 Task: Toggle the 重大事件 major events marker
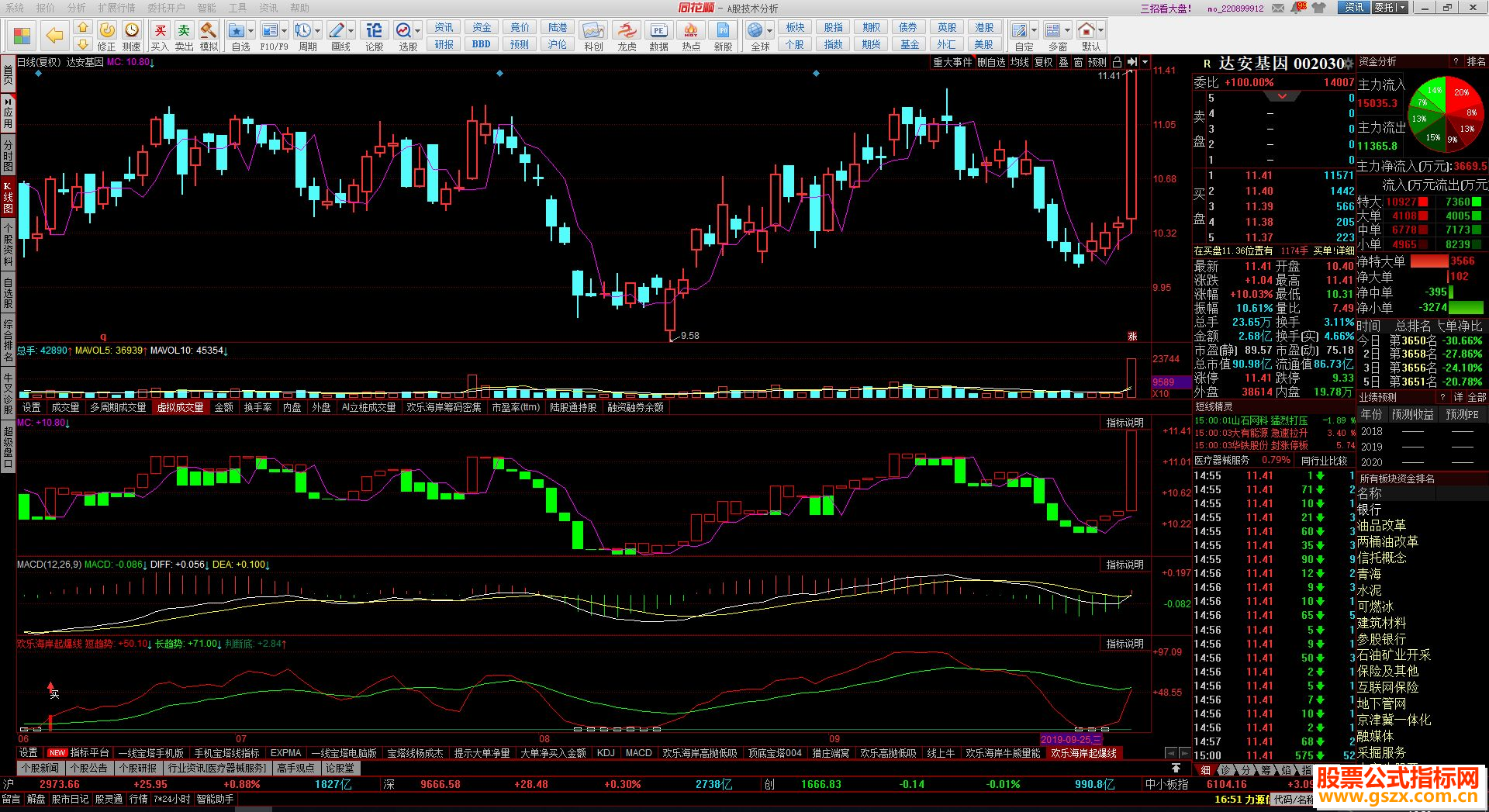coord(952,62)
